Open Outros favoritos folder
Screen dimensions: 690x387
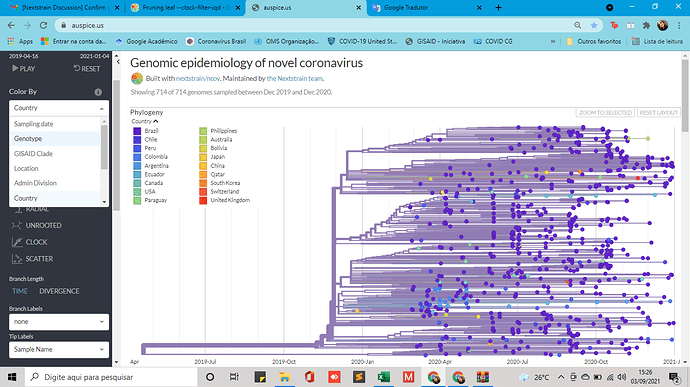pyautogui.click(x=594, y=41)
